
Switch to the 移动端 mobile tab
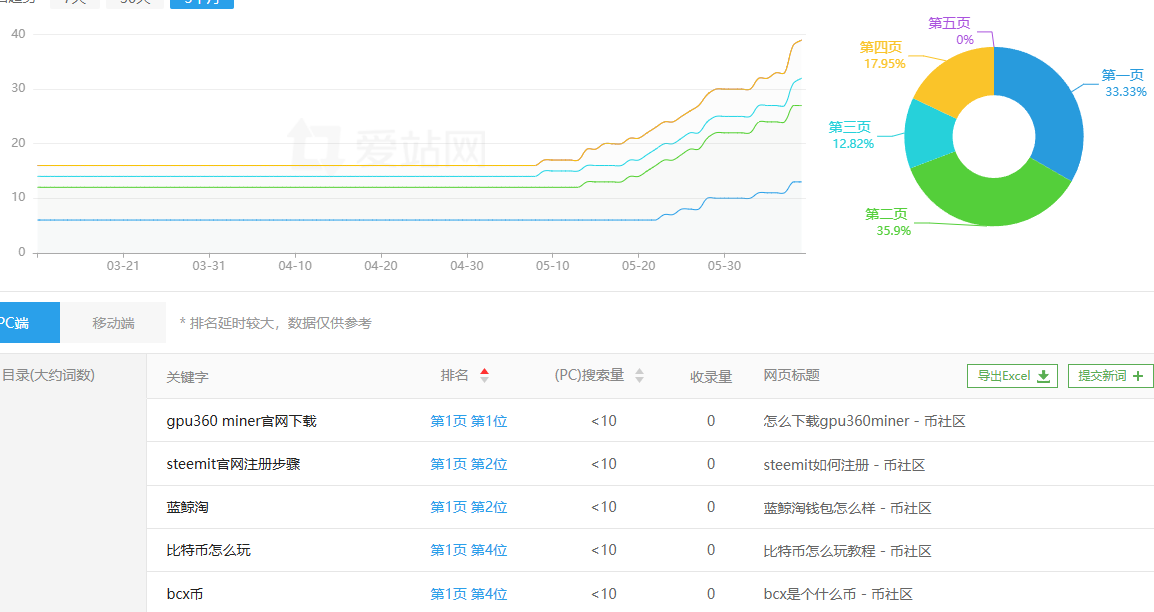(x=113, y=323)
